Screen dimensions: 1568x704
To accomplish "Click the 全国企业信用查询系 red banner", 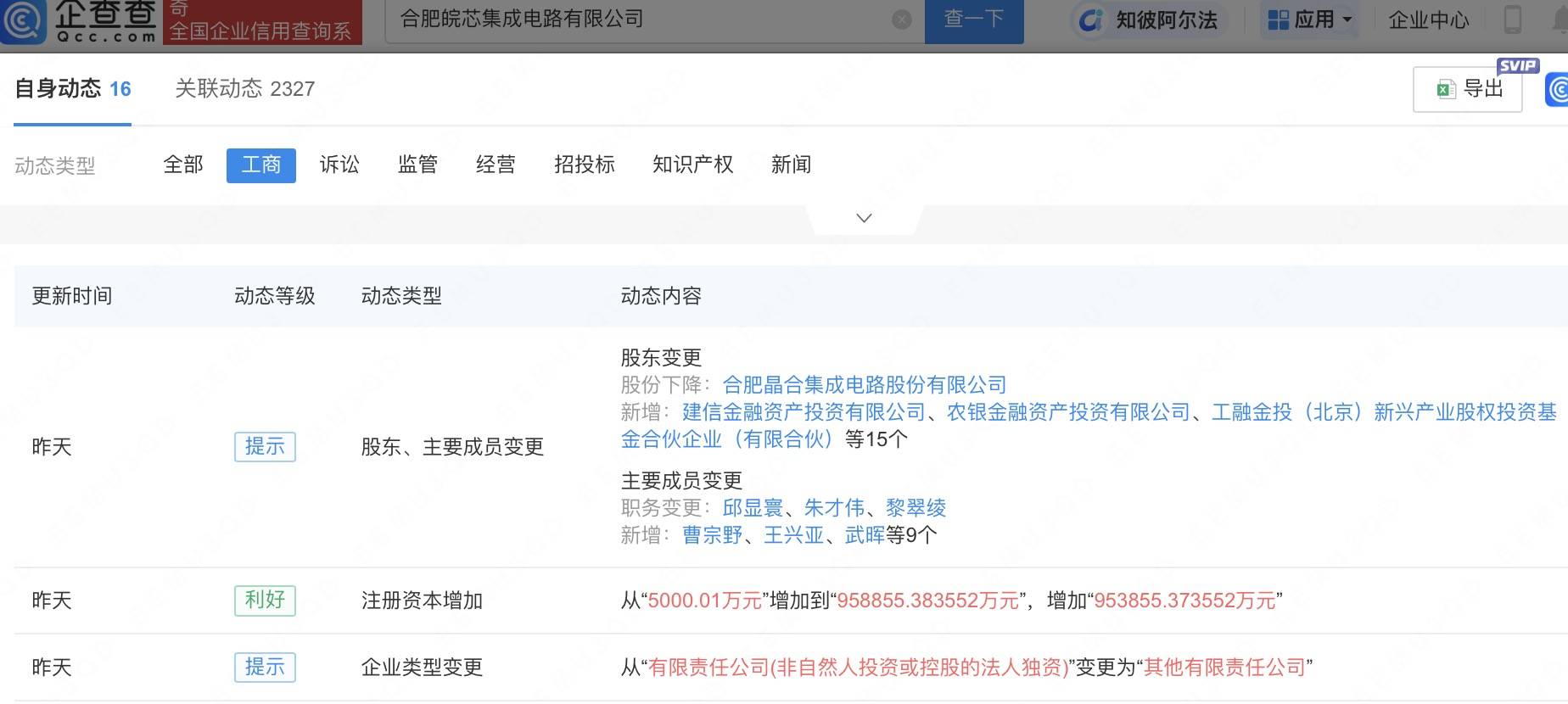I will tap(262, 22).
